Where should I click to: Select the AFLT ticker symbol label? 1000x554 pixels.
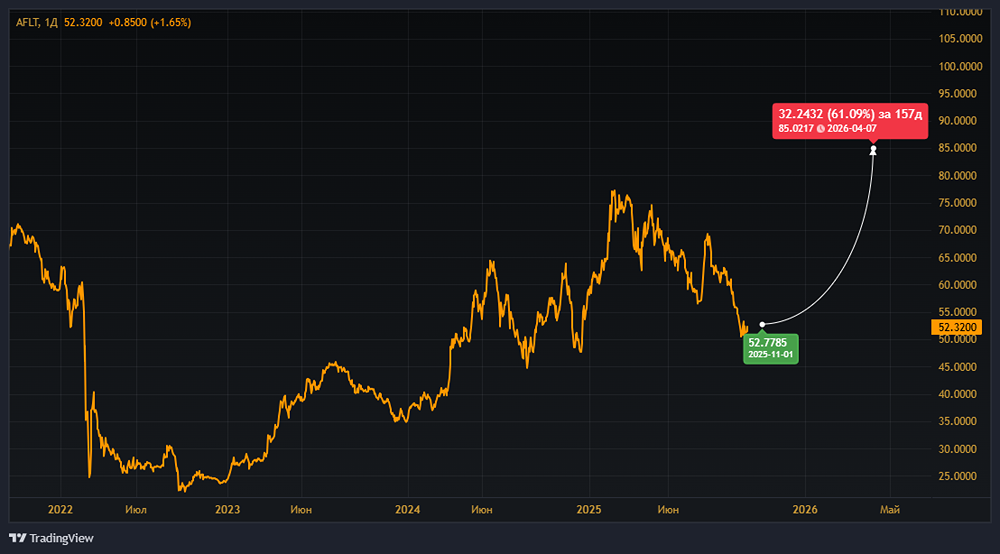pyautogui.click(x=26, y=22)
